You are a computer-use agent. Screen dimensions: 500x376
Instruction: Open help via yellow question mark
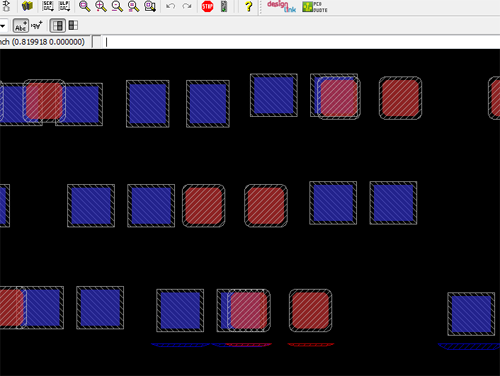click(248, 6)
